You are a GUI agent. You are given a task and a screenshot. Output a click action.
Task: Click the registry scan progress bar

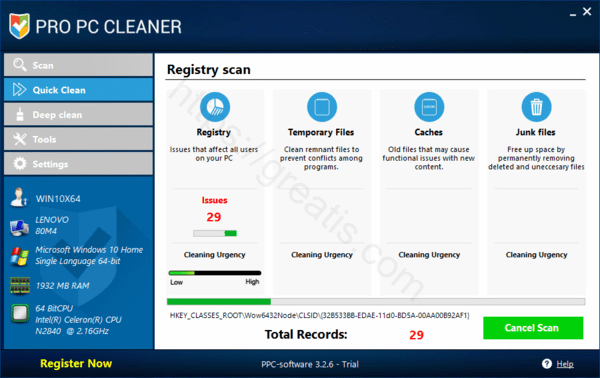(x=376, y=302)
